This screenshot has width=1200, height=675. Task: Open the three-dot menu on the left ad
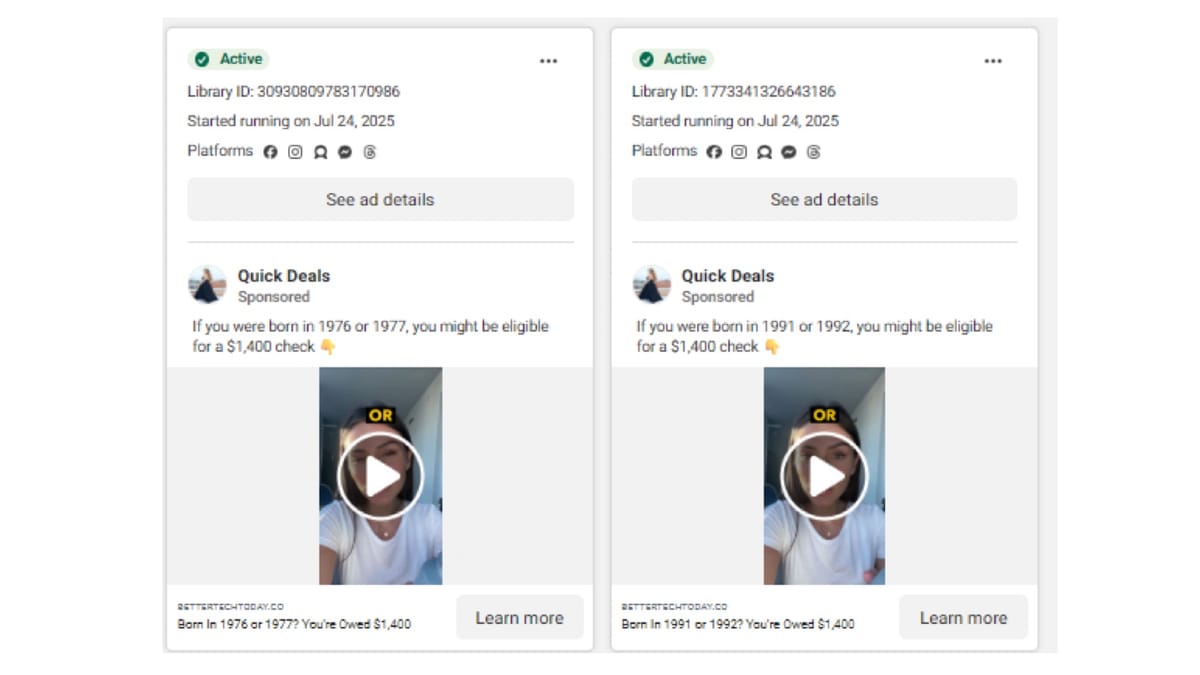coord(548,61)
